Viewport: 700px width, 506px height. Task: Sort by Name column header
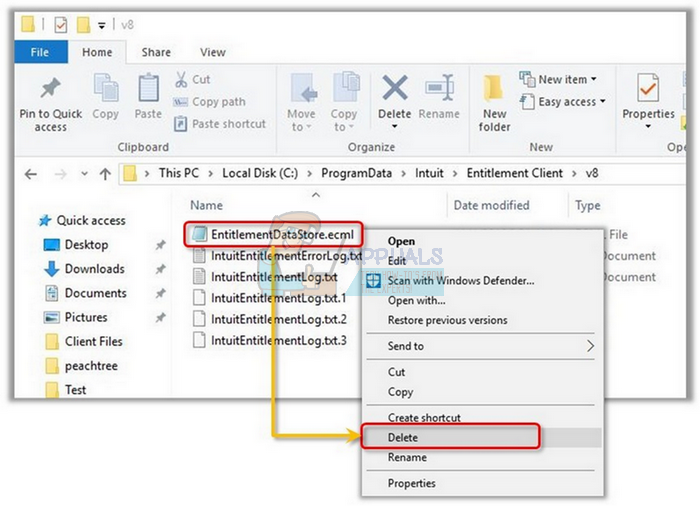pyautogui.click(x=206, y=205)
